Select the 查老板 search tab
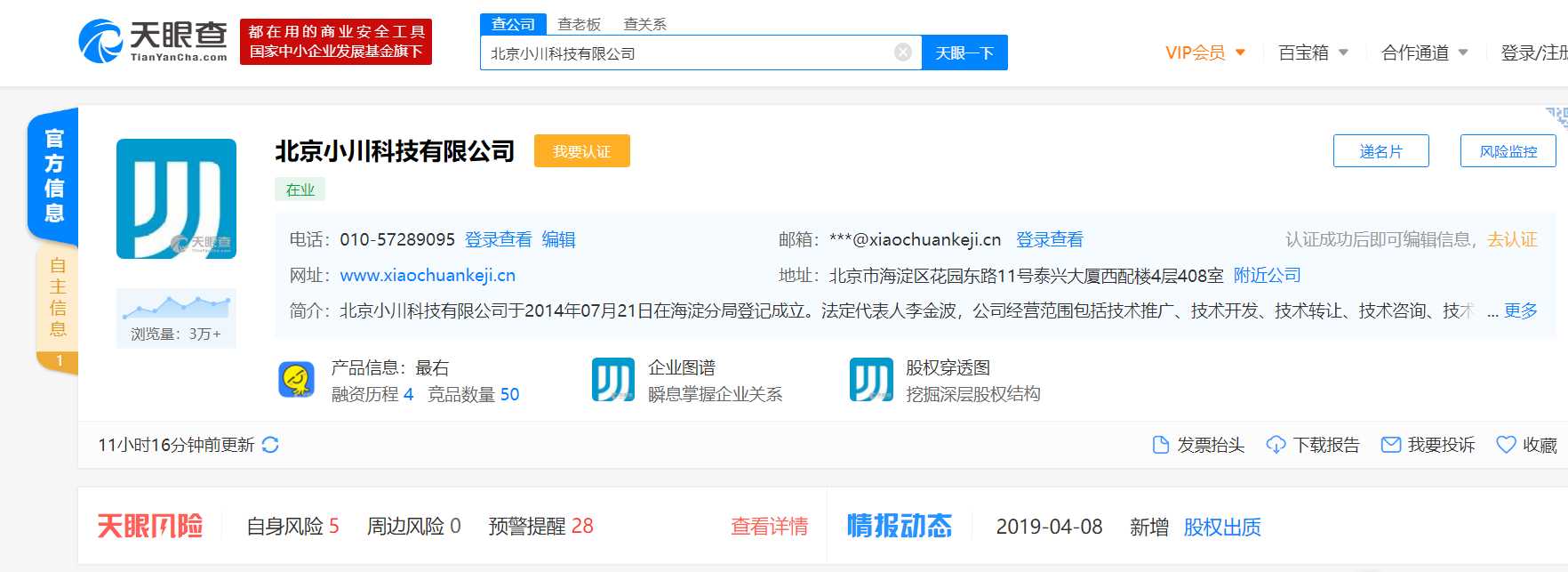 [580, 24]
